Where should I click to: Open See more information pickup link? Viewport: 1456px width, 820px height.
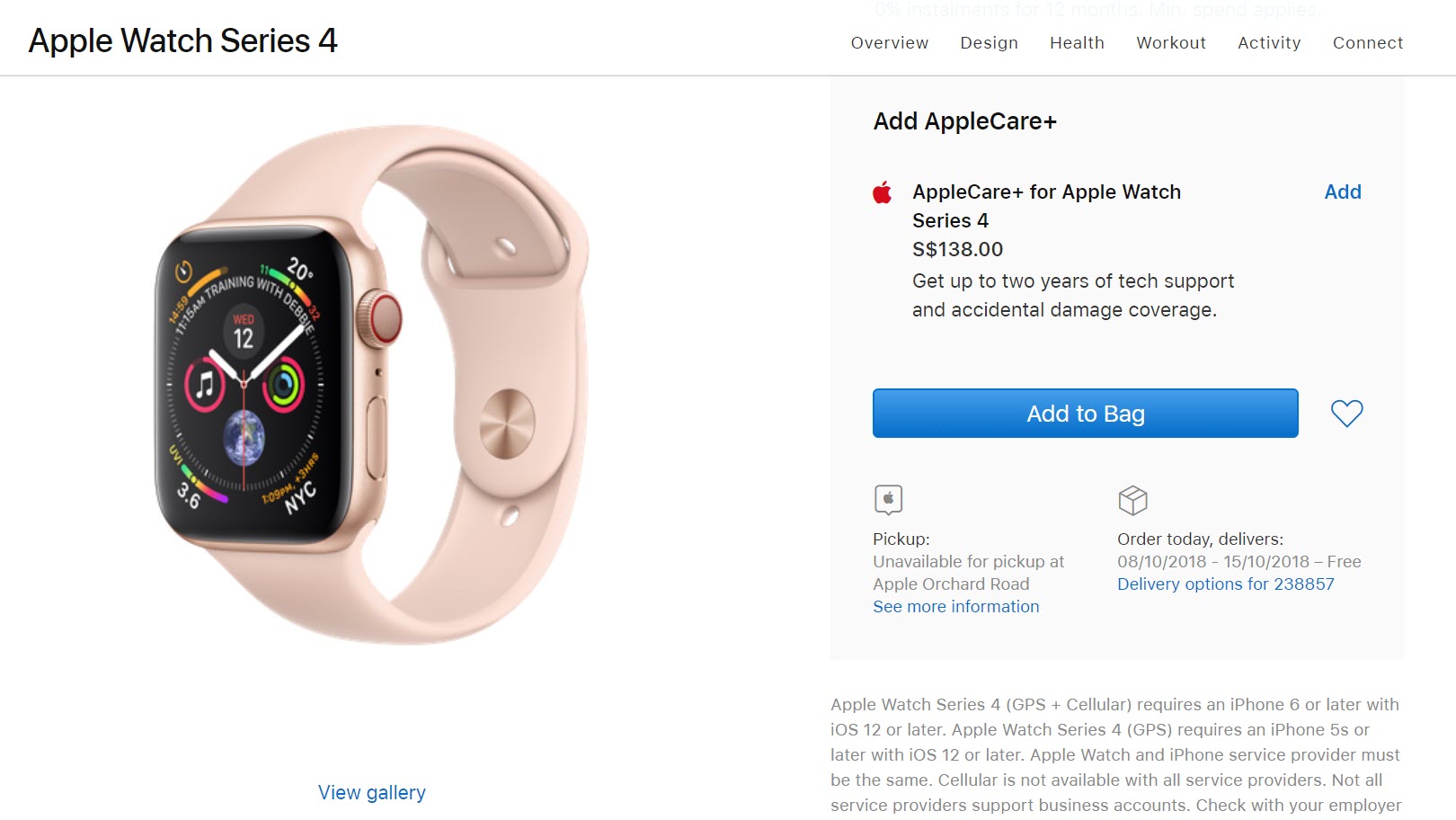click(955, 607)
